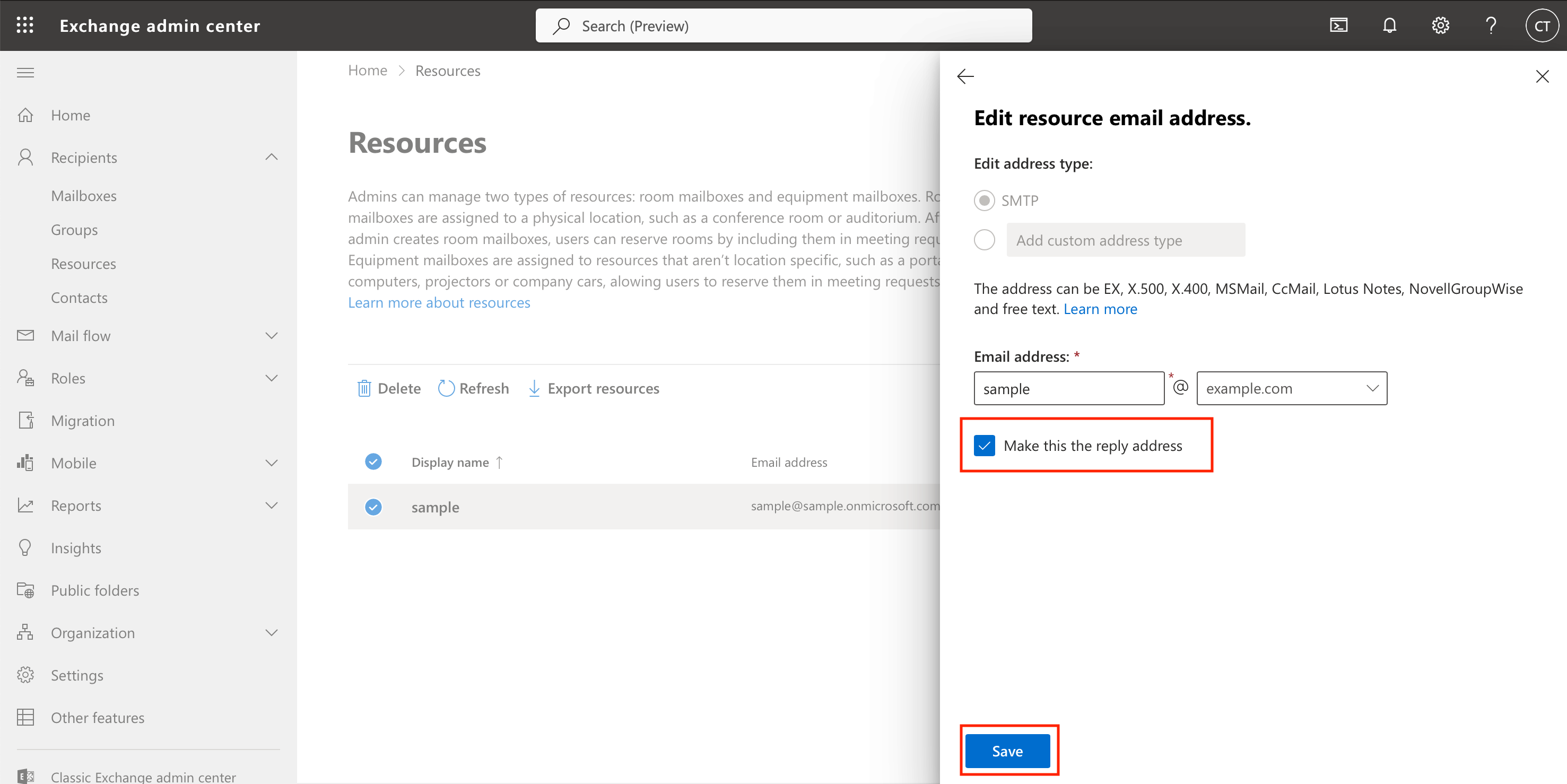This screenshot has width=1567, height=784.
Task: Open the Help question mark
Action: [x=1491, y=25]
